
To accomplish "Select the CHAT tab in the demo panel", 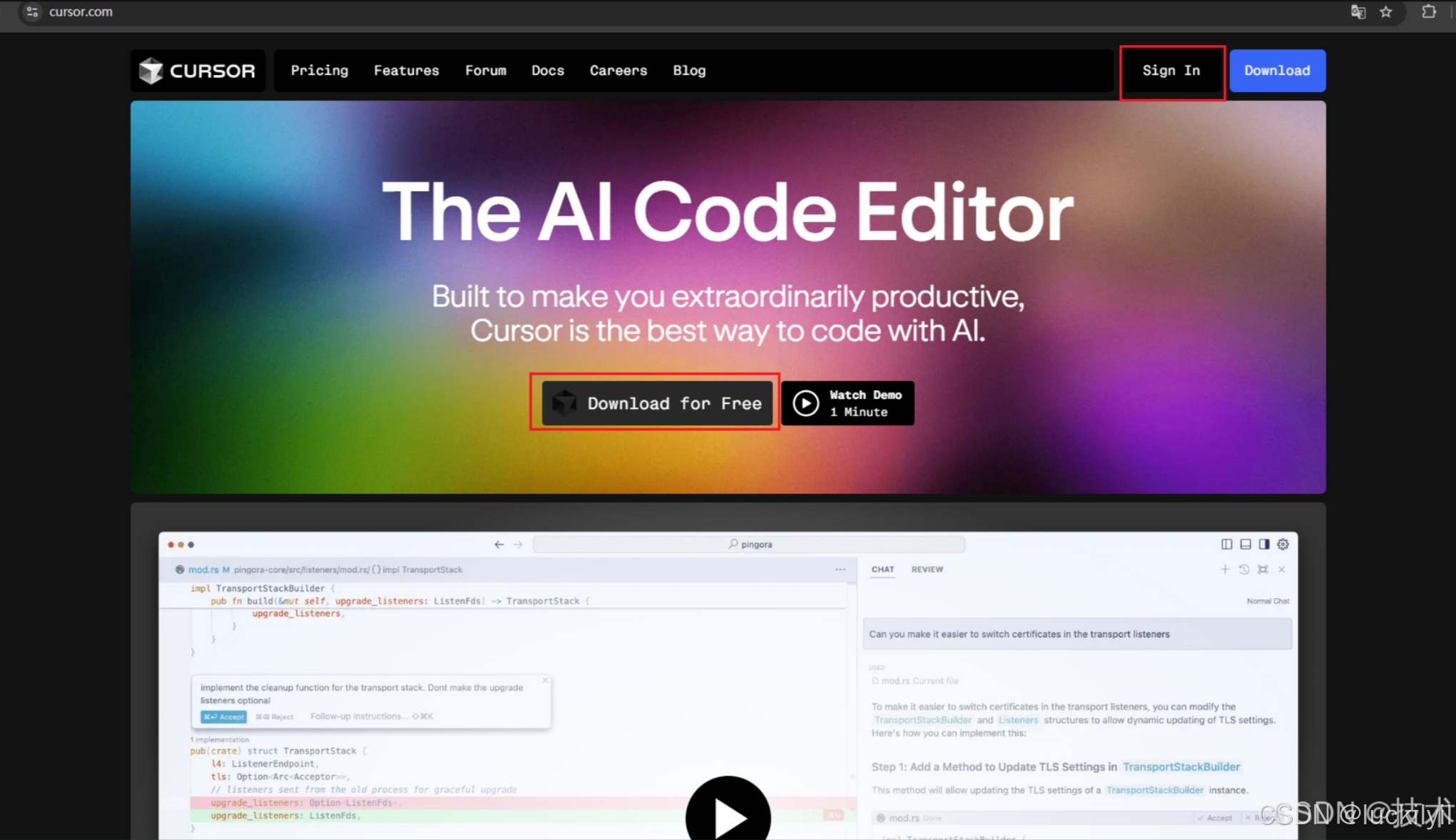I will [882, 570].
